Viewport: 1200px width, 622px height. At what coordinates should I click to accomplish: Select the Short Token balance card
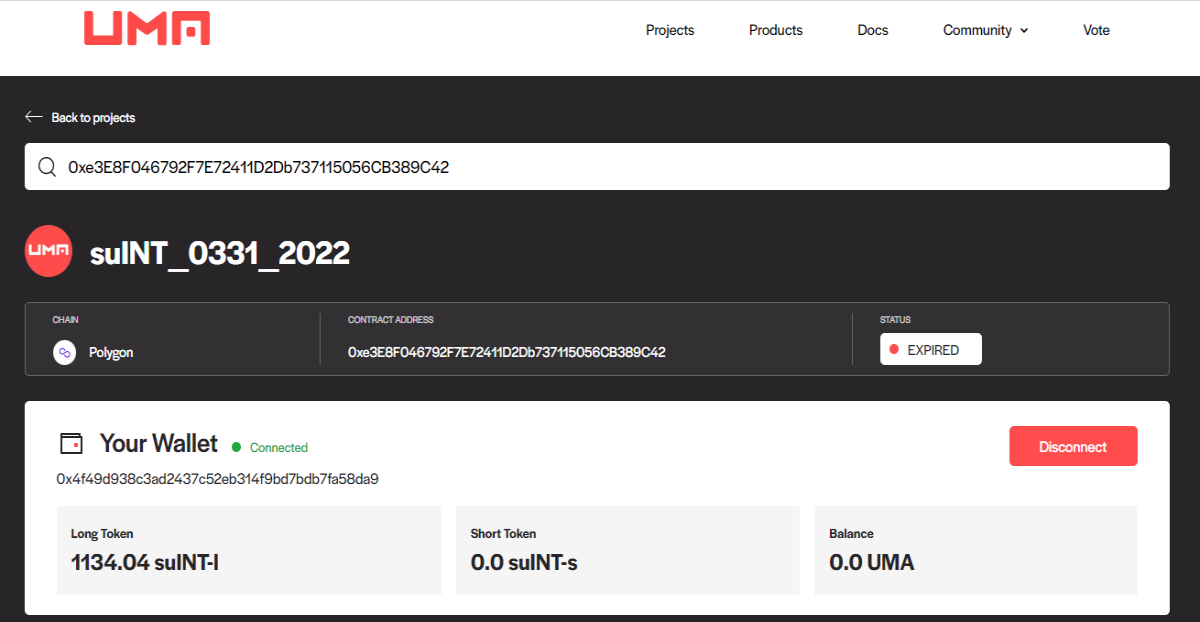(628, 550)
